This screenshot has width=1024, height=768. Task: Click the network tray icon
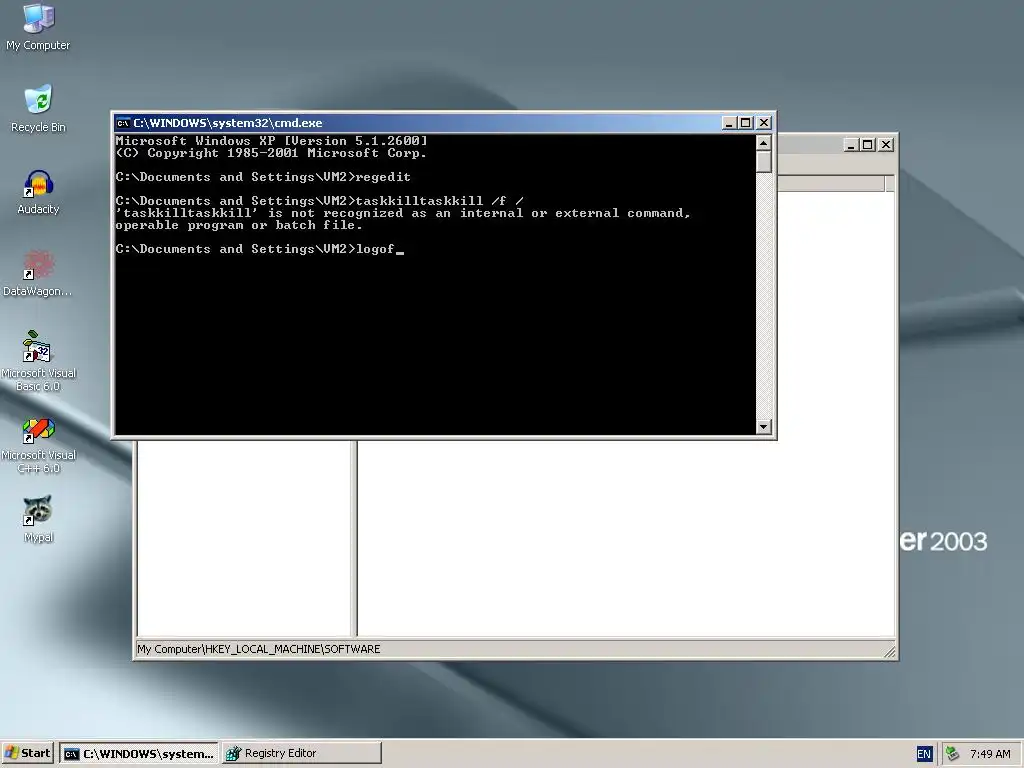[x=952, y=754]
